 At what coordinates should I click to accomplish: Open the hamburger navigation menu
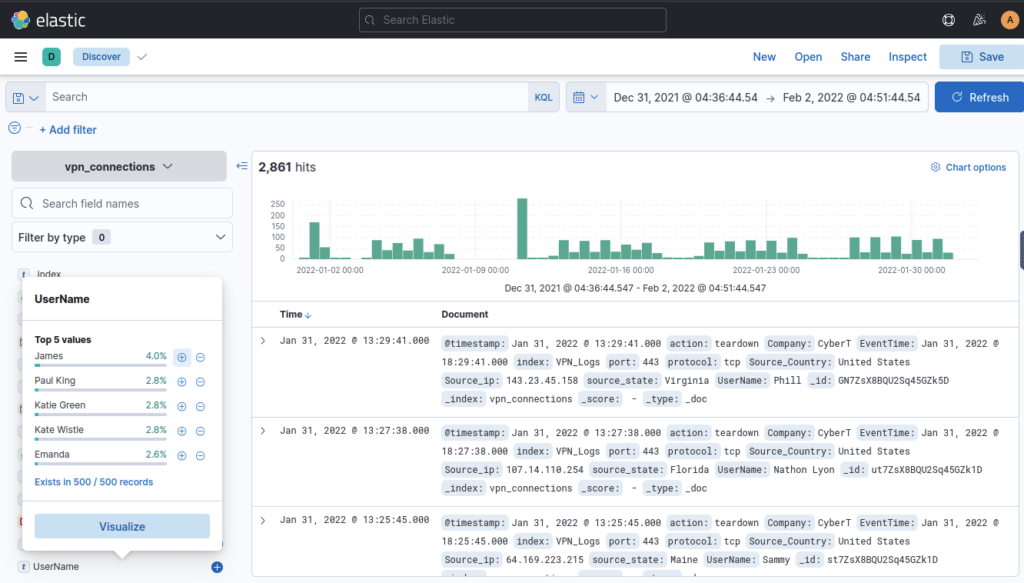[x=21, y=57]
